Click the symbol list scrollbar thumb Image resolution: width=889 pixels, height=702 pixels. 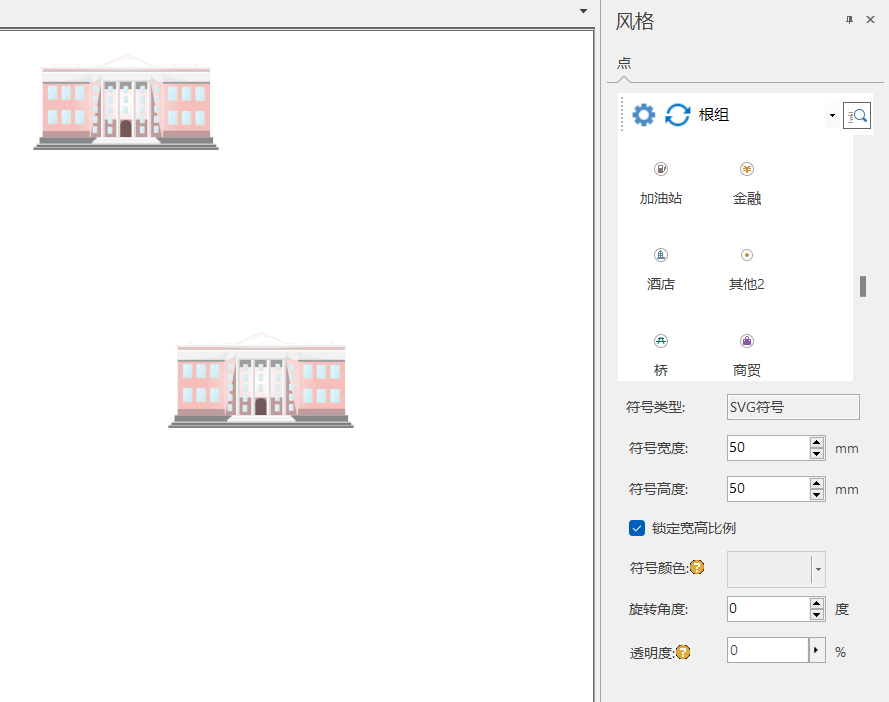pyautogui.click(x=863, y=286)
